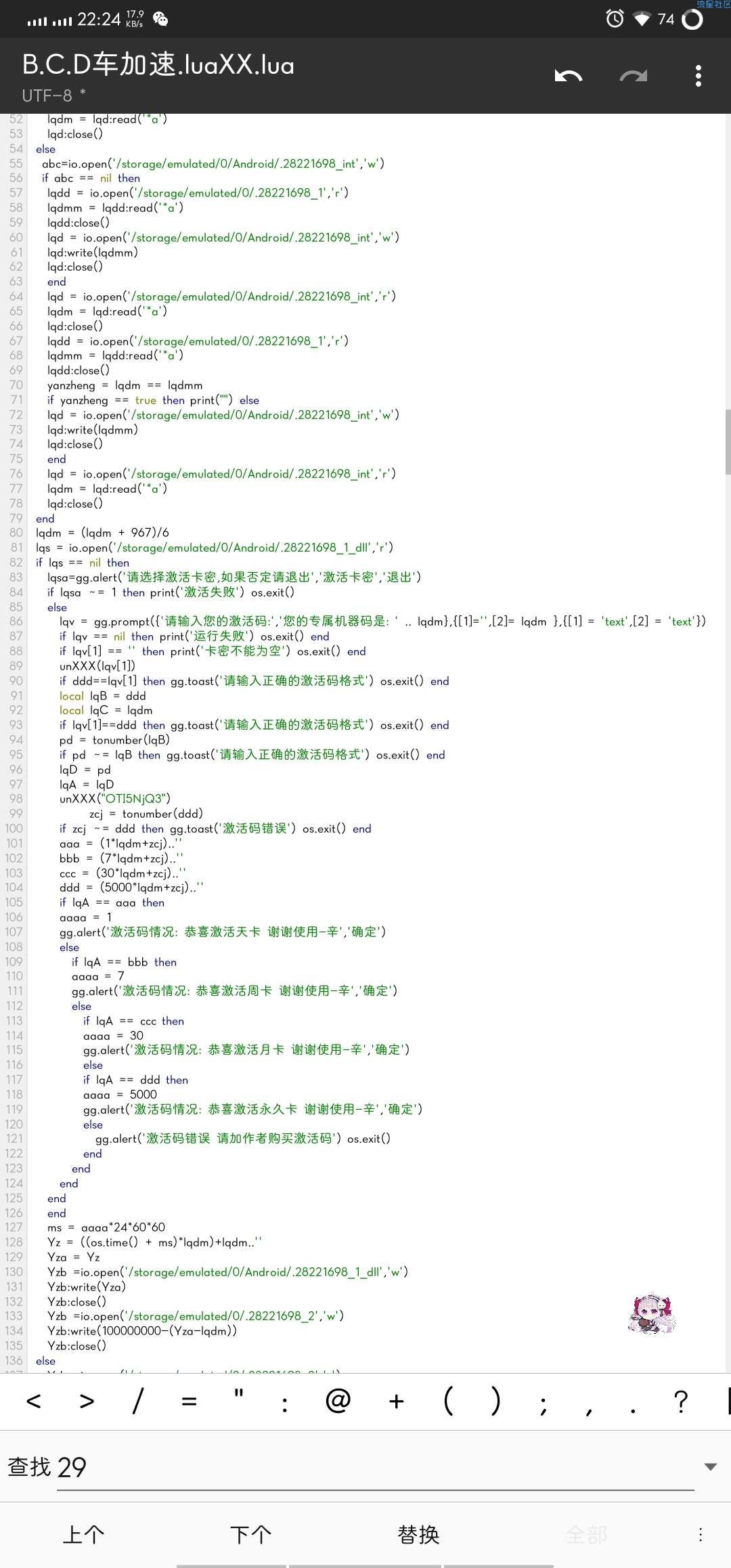Place cursor on line 98 unXXX("OTI5NjQ3")
Screen dimensions: 731x1568
(x=115, y=799)
